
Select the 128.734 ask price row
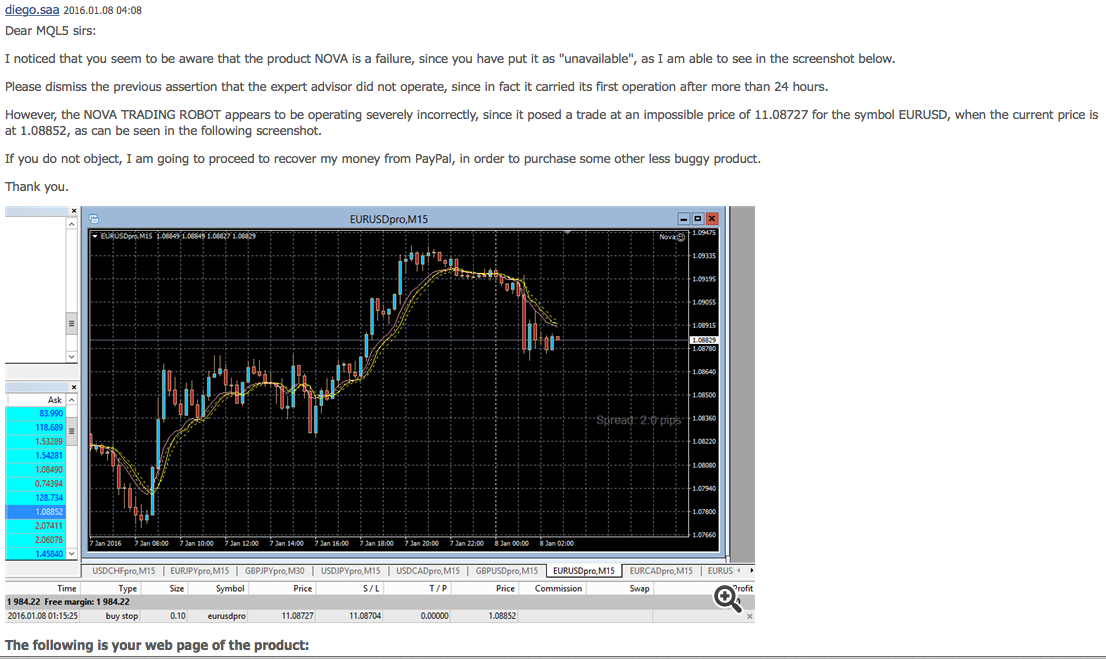(x=35, y=498)
